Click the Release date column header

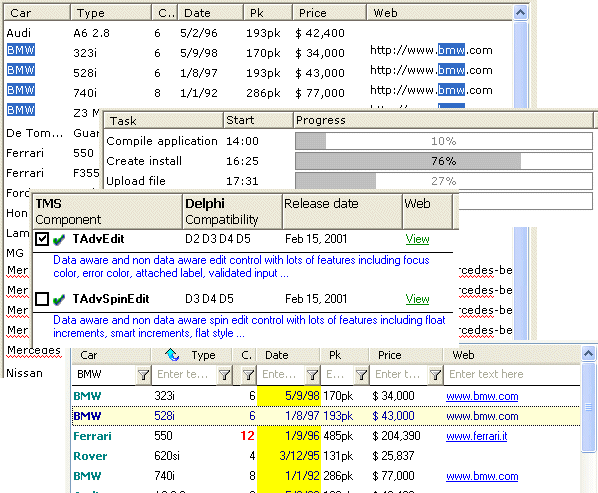342,212
